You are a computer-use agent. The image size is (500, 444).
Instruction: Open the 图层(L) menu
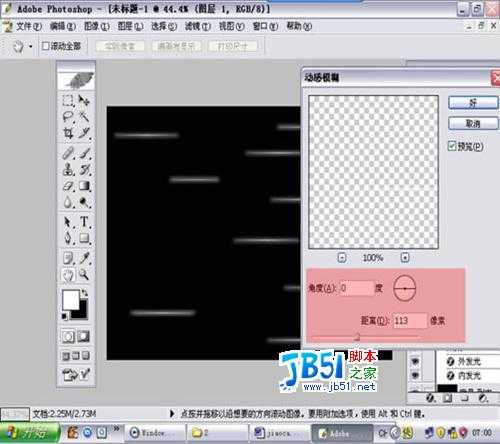coord(130,26)
